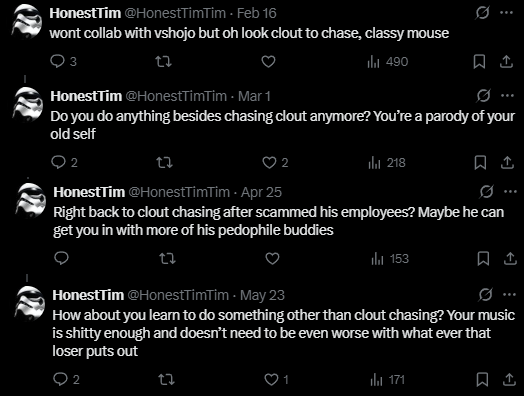View analytics showing 153 views

390,259
